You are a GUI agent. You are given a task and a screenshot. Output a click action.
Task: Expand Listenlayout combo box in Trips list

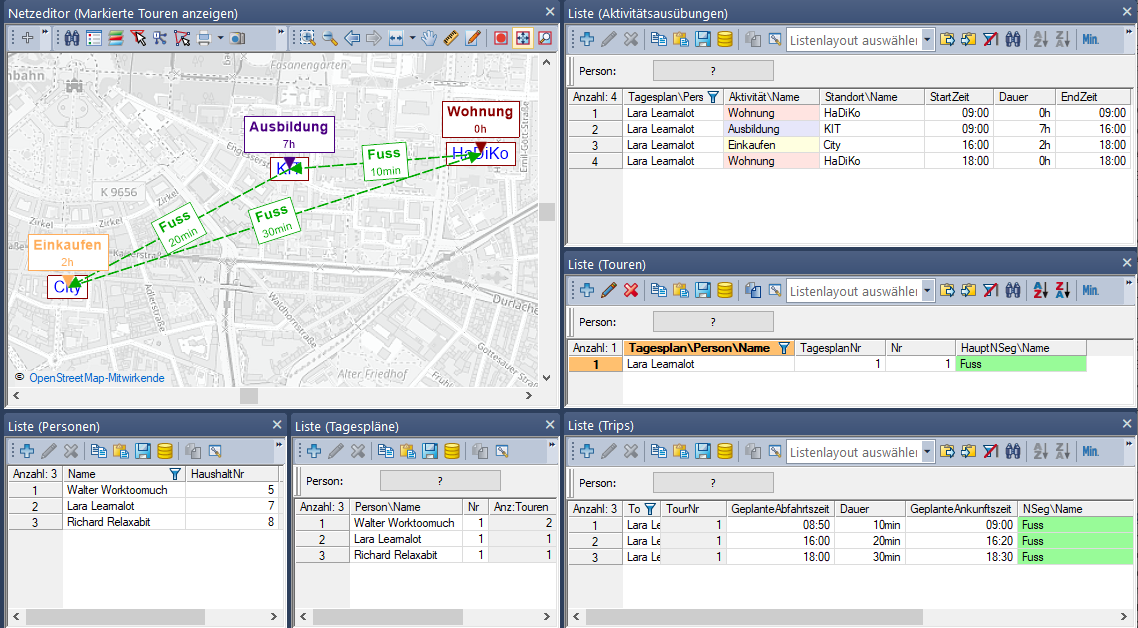[928, 452]
